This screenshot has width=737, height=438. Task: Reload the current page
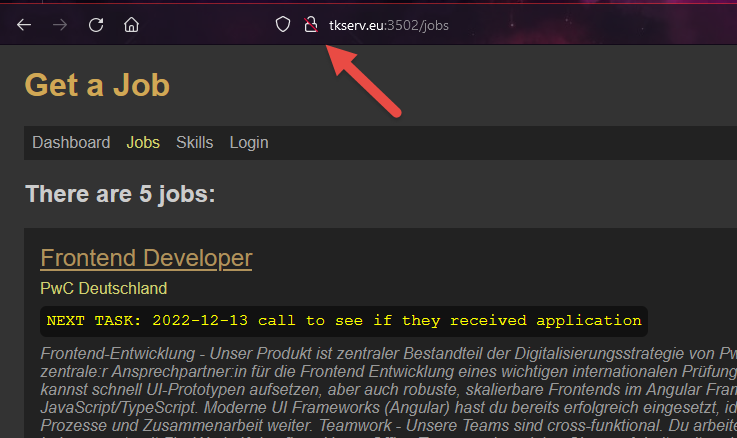pos(96,24)
